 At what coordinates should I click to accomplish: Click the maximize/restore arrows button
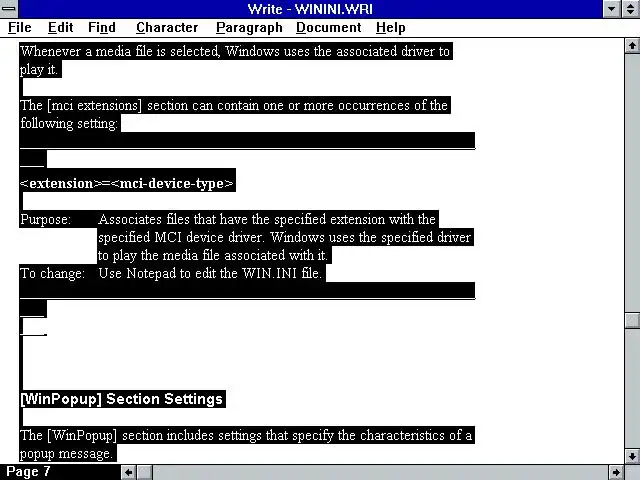(x=631, y=9)
